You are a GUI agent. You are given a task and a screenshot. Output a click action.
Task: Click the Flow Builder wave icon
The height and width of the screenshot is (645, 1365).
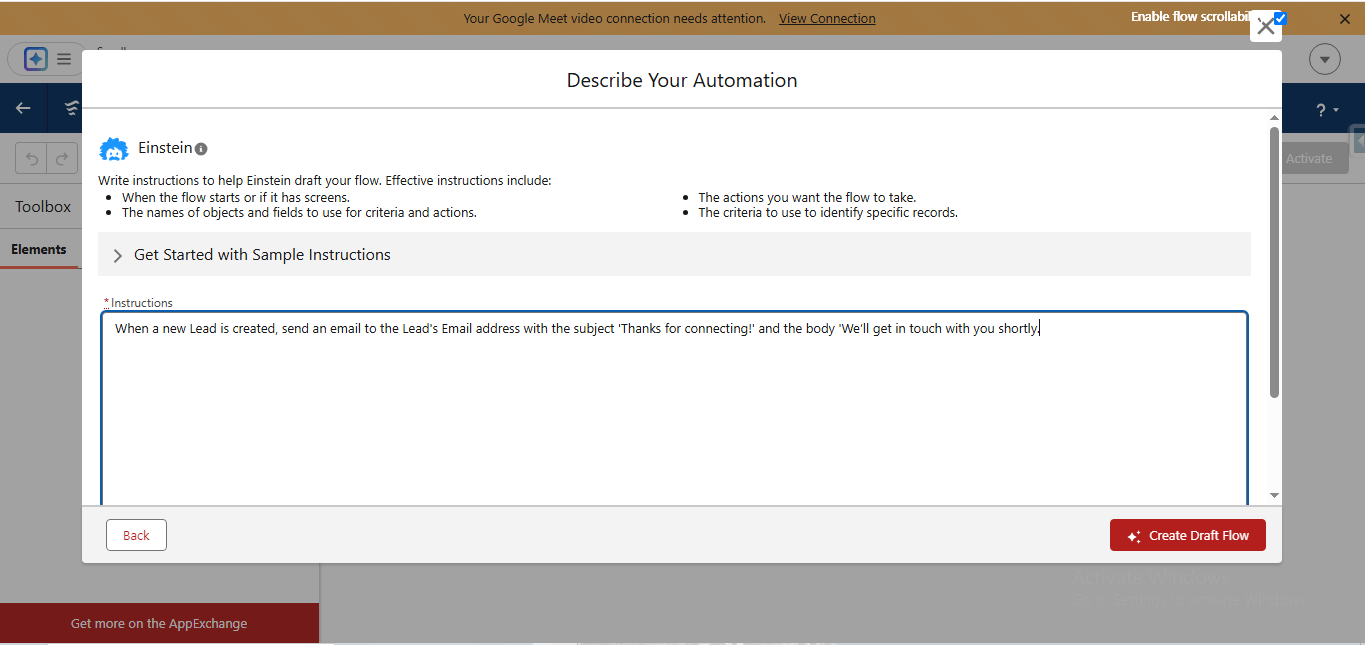pos(73,108)
